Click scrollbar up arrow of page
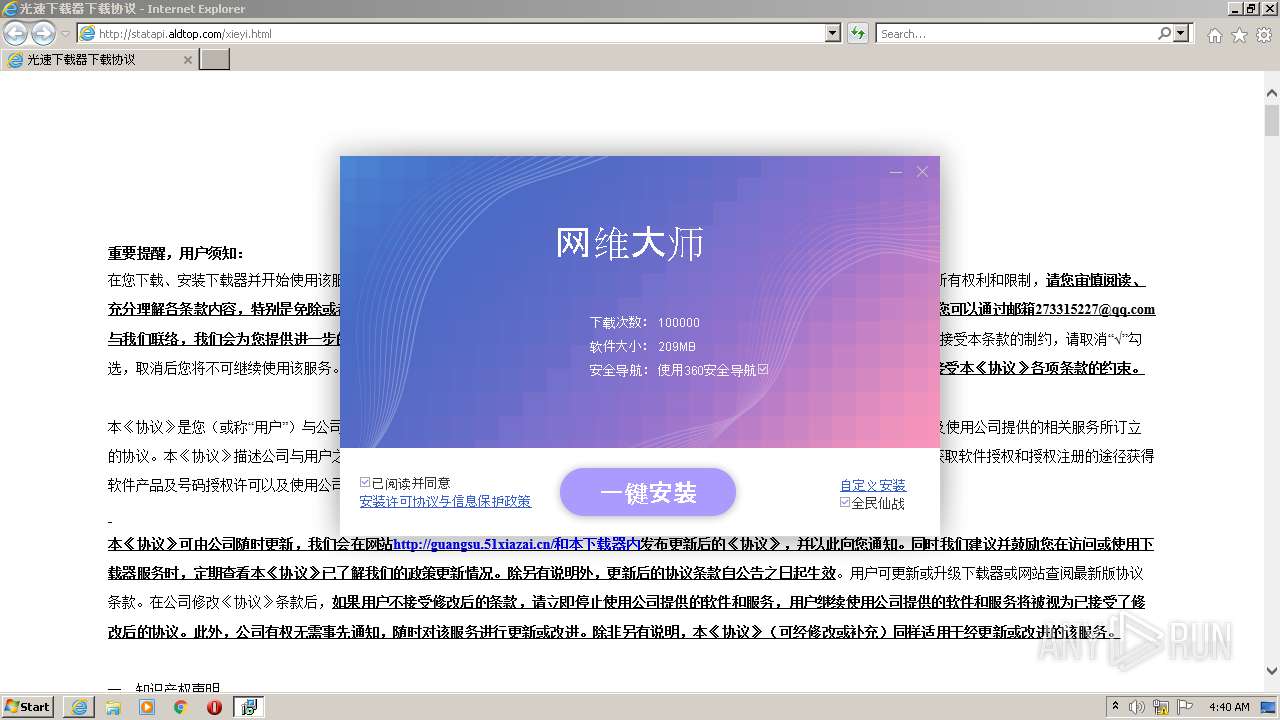Image resolution: width=1280 pixels, height=720 pixels. [1272, 93]
